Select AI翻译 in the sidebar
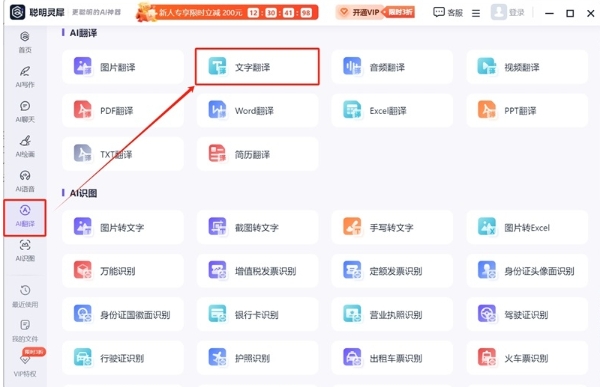 pyautogui.click(x=25, y=217)
